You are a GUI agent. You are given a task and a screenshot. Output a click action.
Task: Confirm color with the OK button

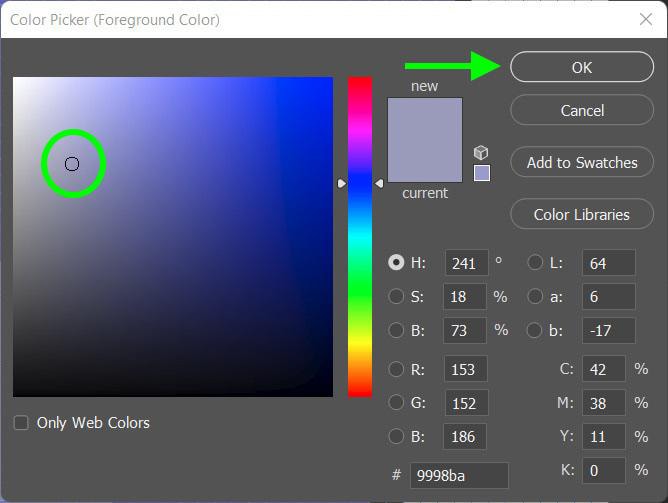(582, 67)
